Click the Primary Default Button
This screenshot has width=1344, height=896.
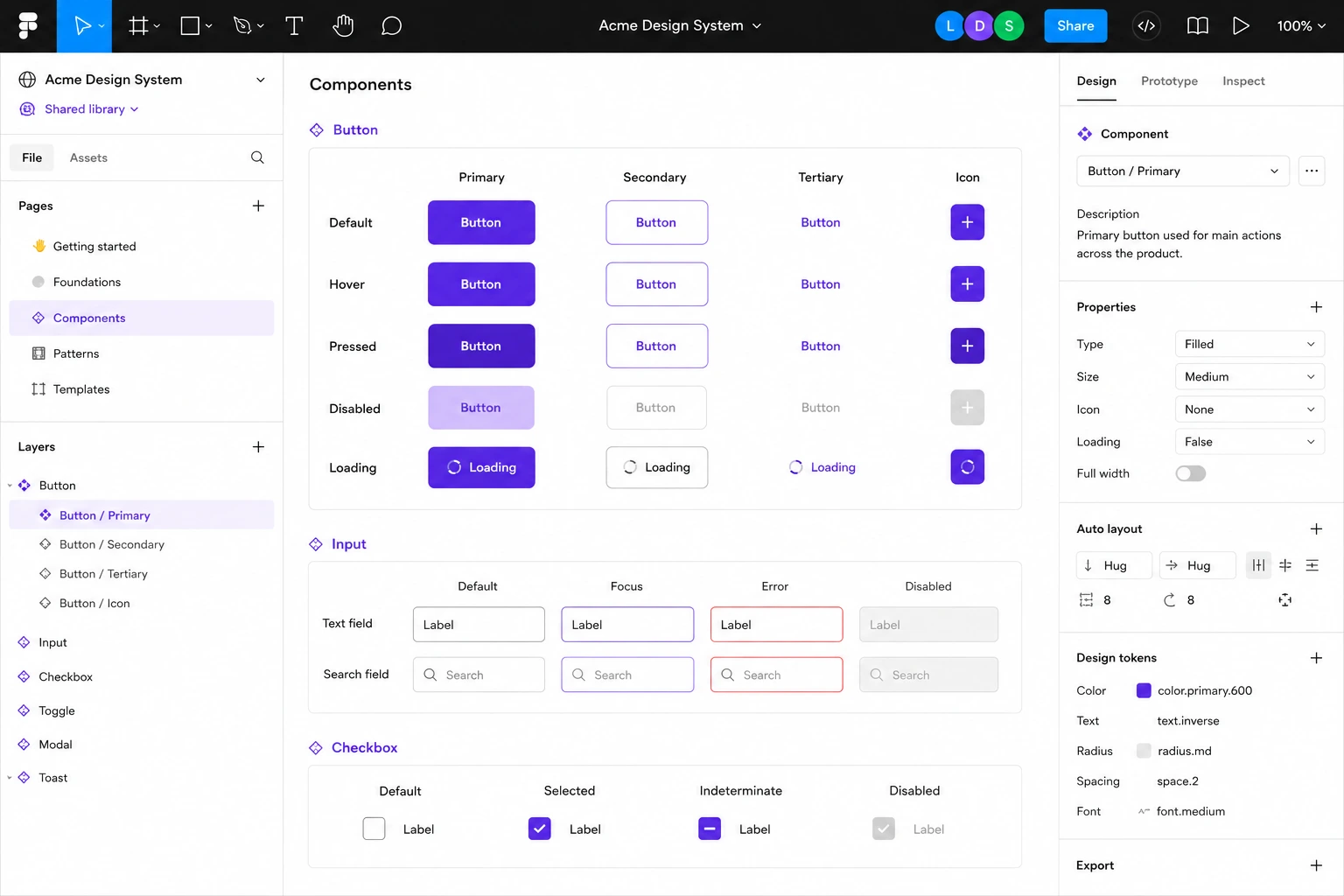[x=481, y=222]
